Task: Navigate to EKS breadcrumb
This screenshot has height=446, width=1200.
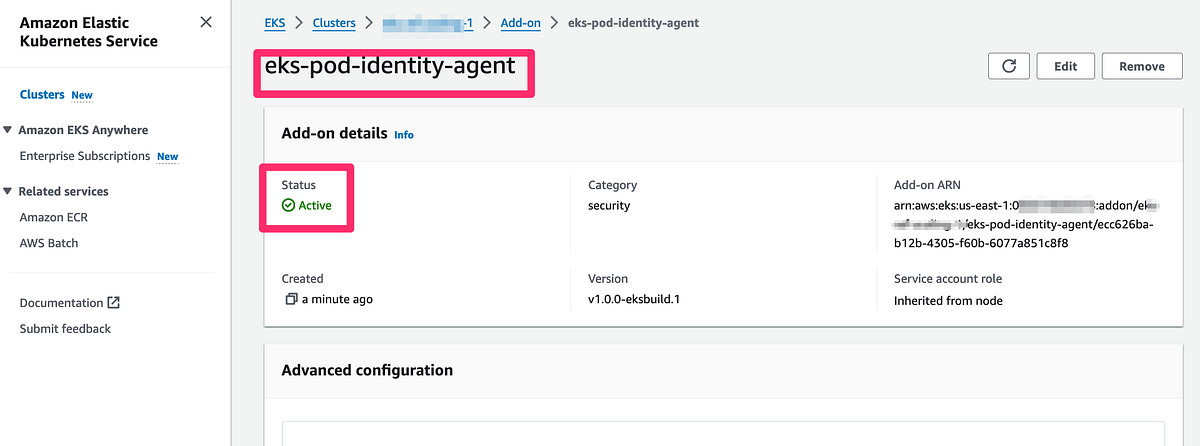Action: tap(273, 22)
